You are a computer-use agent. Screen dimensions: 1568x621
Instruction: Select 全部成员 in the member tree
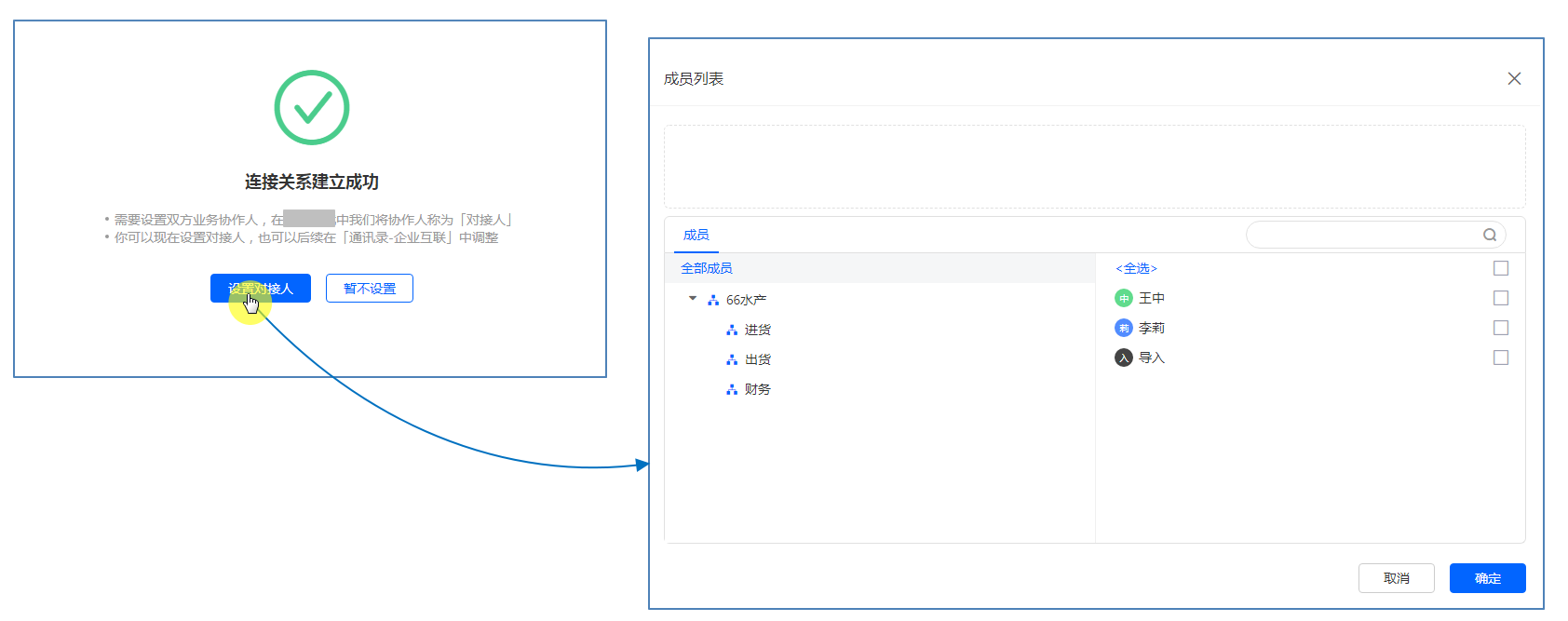coord(707,268)
